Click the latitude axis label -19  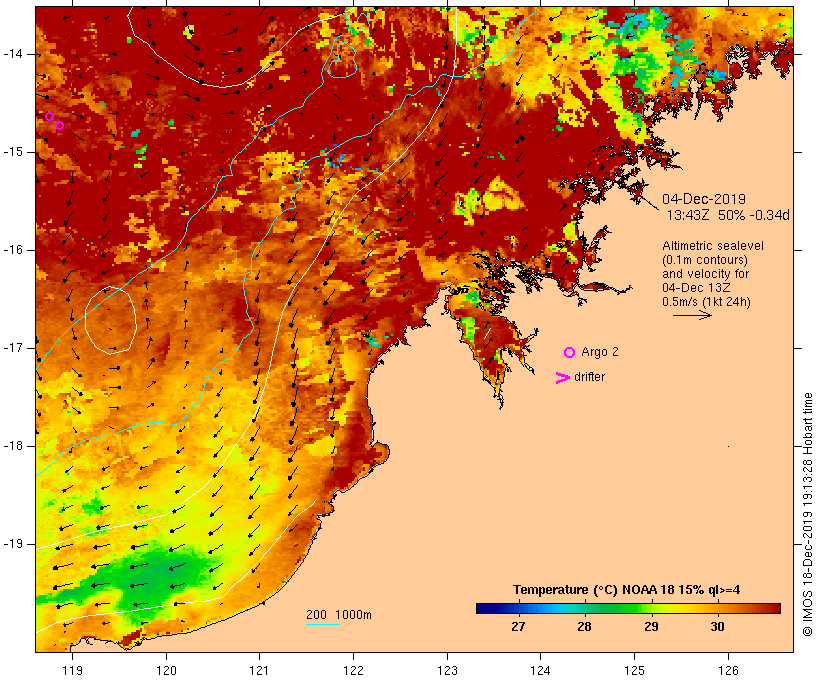[x=12, y=544]
